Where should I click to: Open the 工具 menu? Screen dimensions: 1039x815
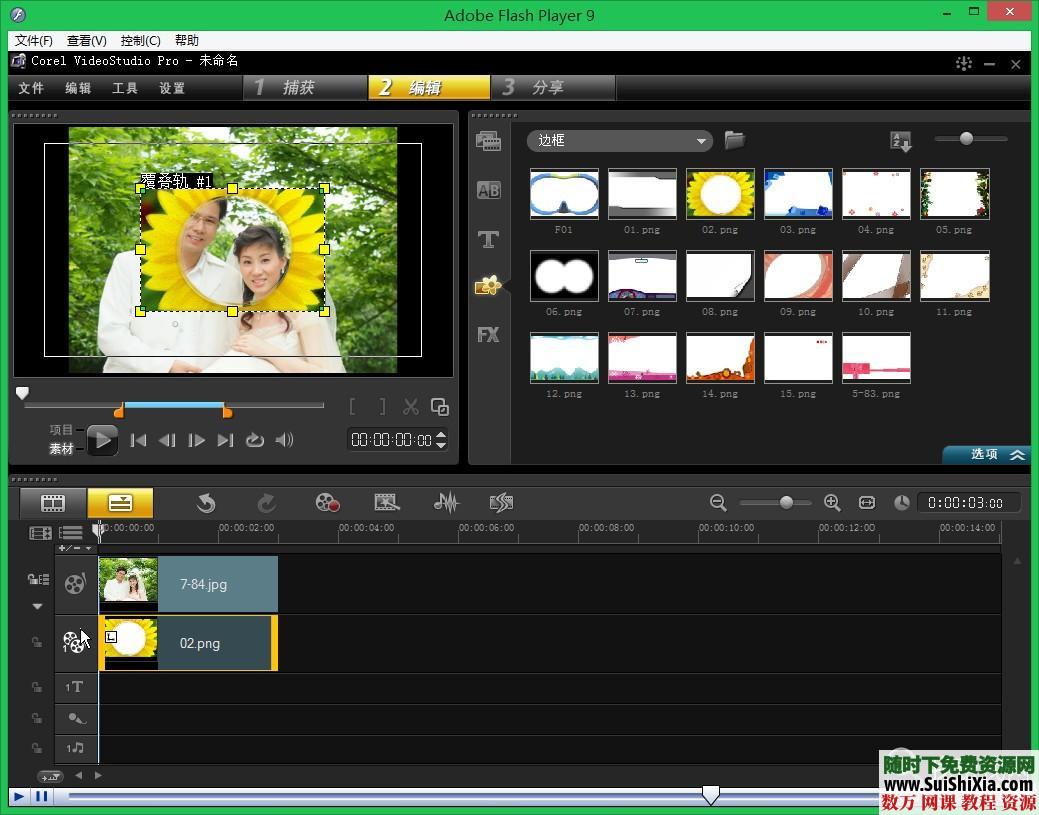[125, 88]
